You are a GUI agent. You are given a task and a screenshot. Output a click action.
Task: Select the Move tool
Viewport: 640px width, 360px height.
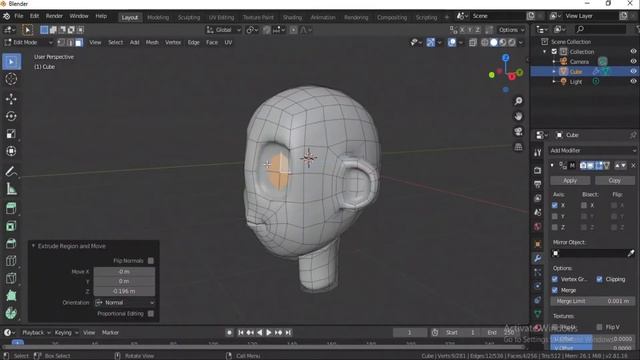tap(11, 99)
